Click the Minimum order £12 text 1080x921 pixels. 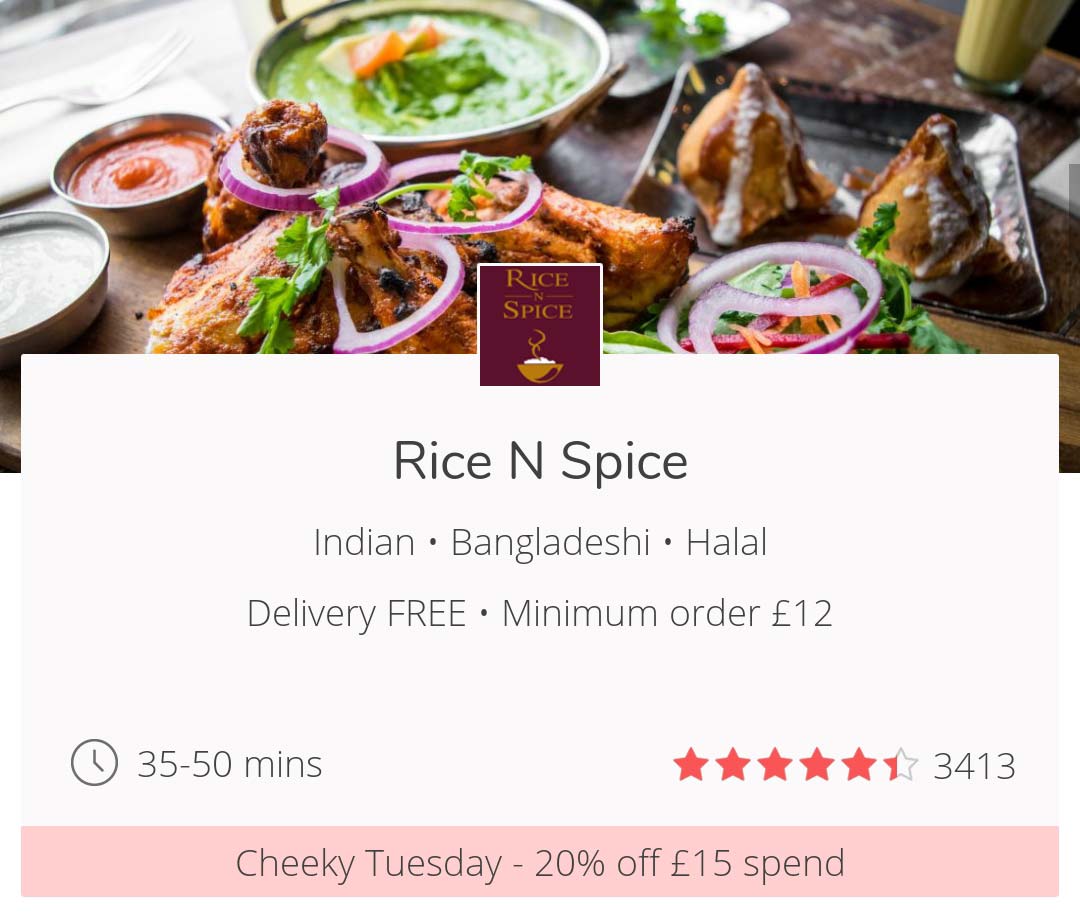click(x=667, y=613)
